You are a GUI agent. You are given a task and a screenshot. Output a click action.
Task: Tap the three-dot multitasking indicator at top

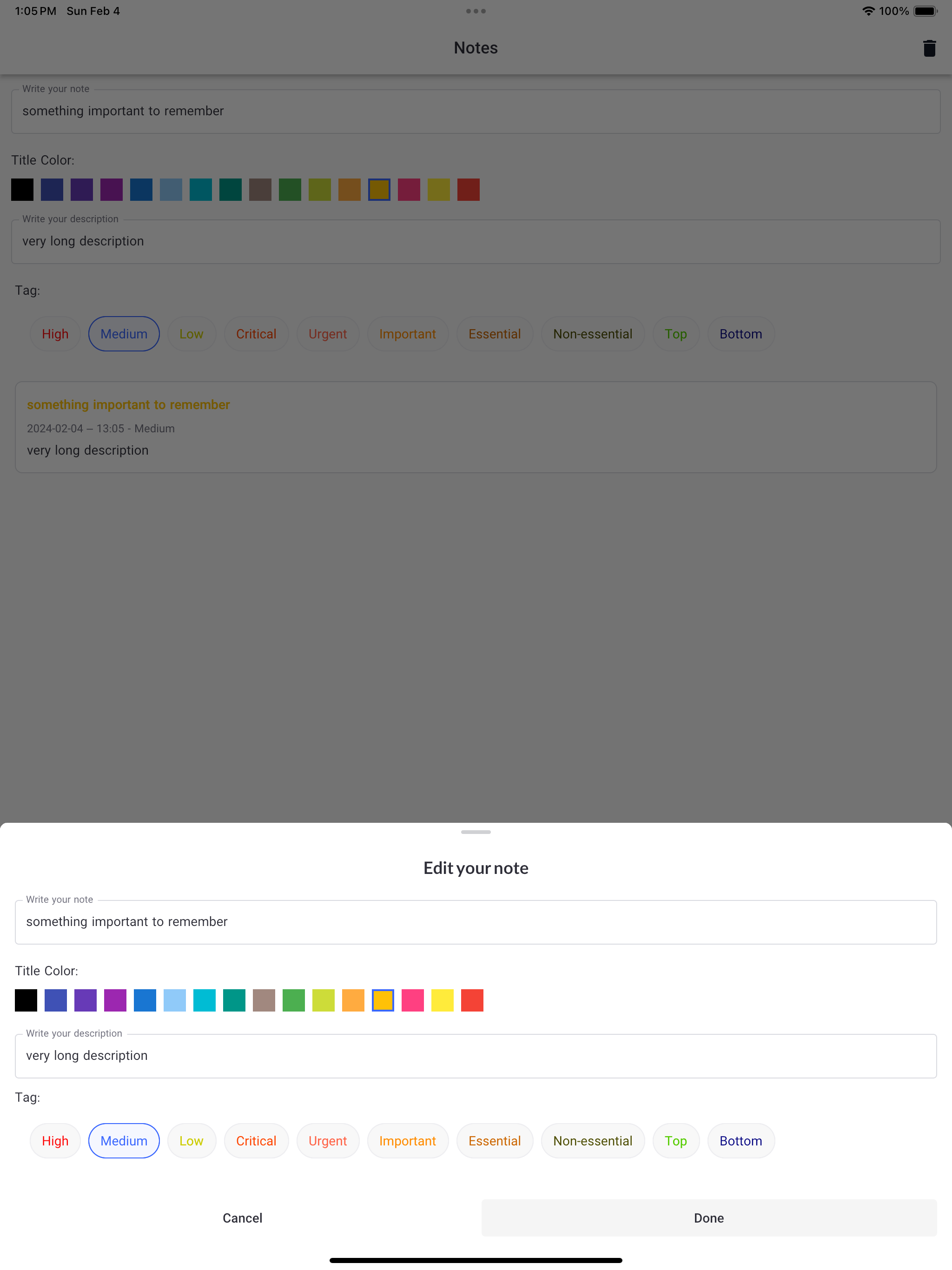(x=476, y=11)
